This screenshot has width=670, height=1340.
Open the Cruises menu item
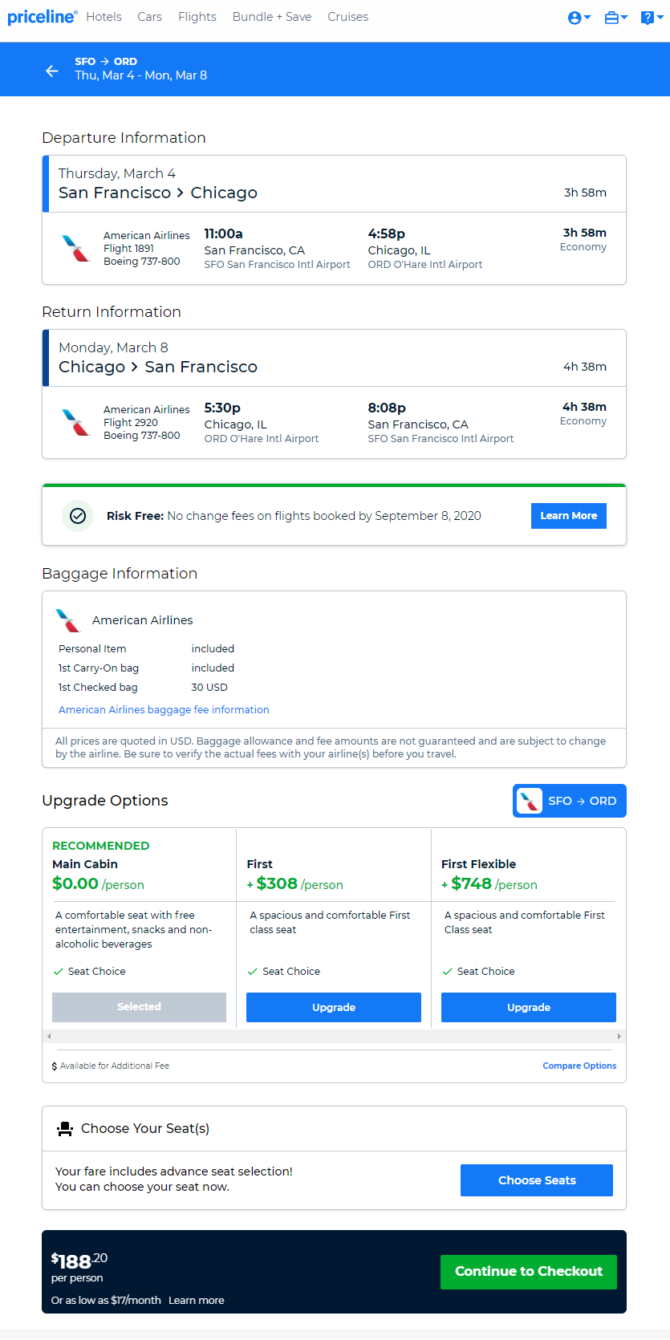coord(348,17)
